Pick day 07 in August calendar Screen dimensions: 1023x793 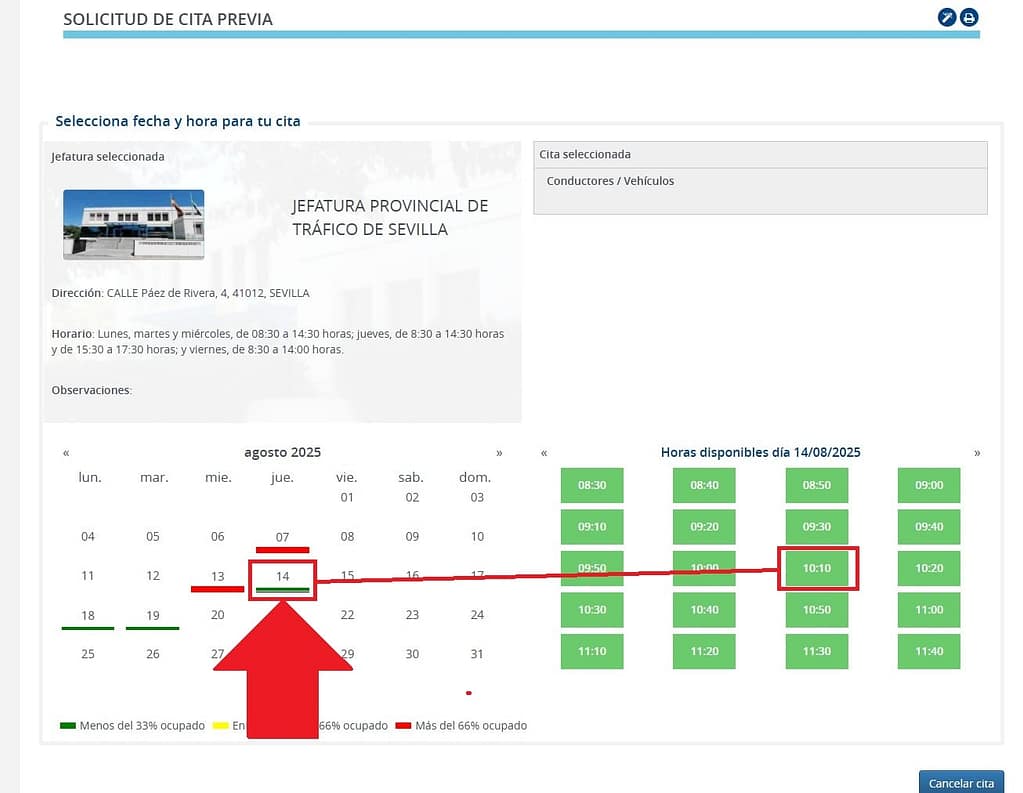click(x=282, y=538)
